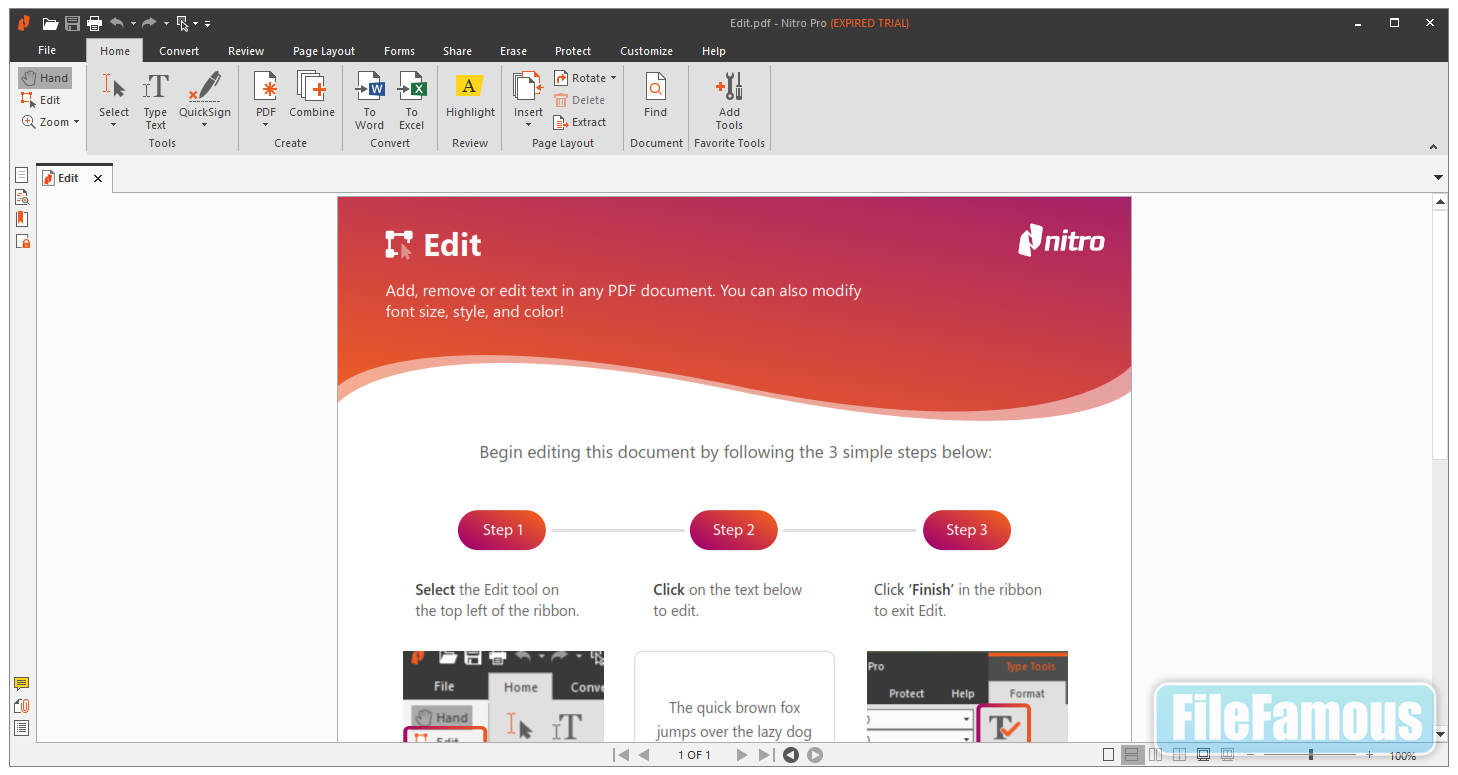Screen dimensions: 1458x775
Task: Switch to the Page Layout tab
Action: 324,51
